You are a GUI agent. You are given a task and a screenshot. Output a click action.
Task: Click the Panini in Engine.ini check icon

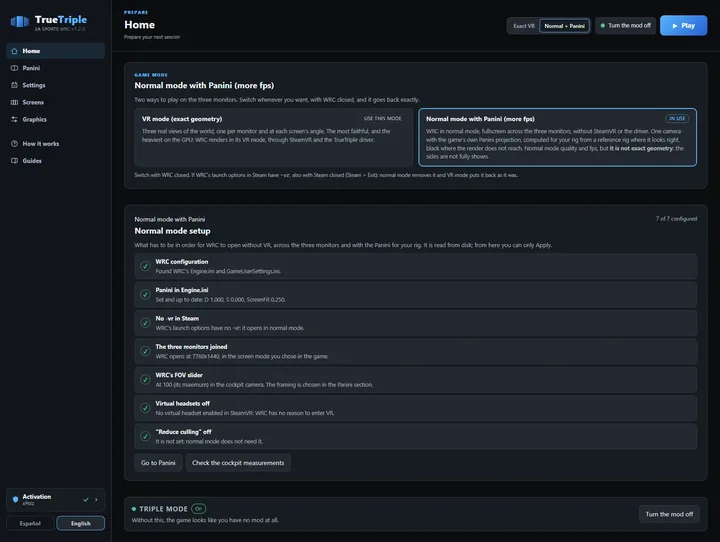tap(145, 294)
